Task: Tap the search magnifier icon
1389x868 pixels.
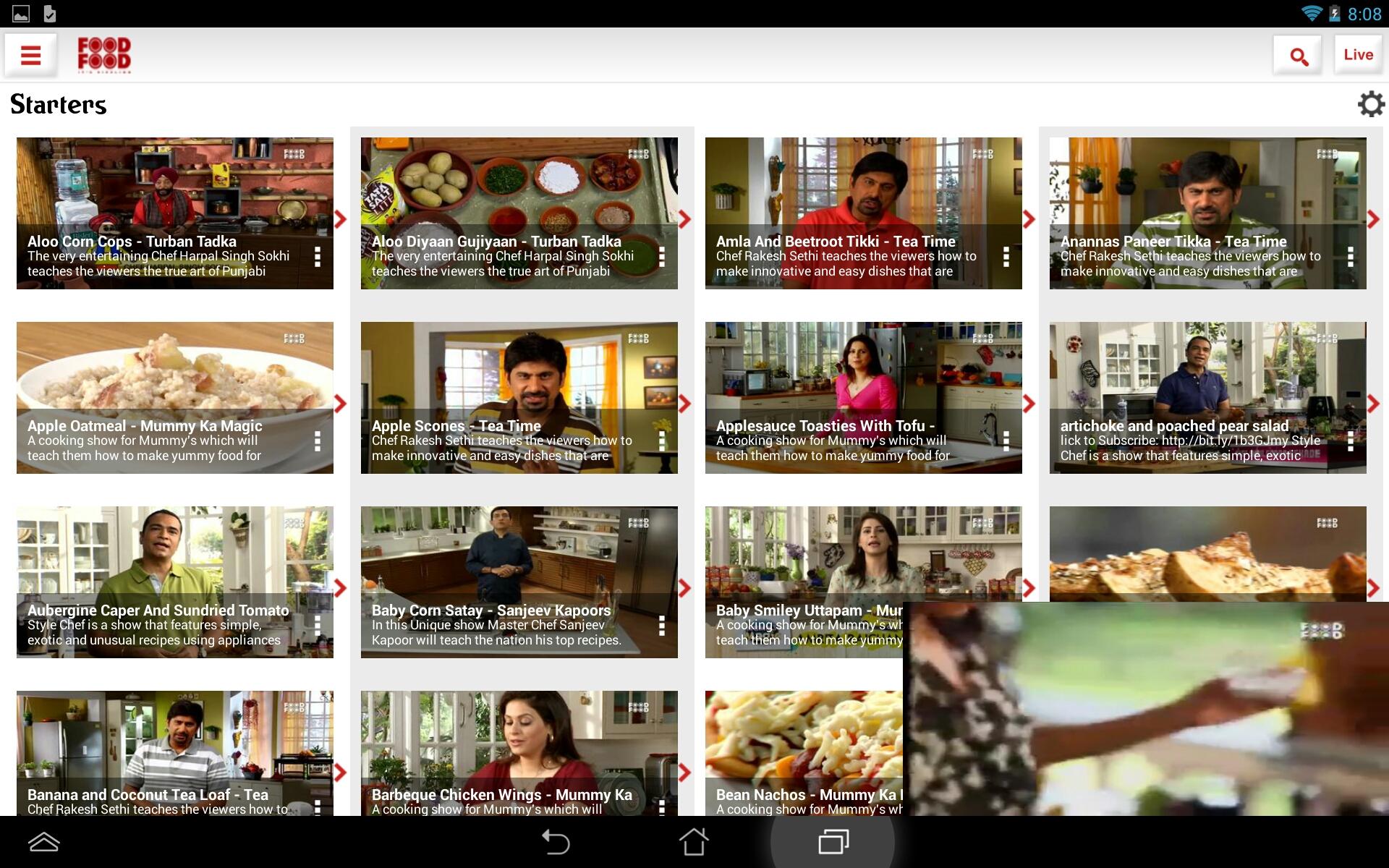Action: click(1299, 56)
